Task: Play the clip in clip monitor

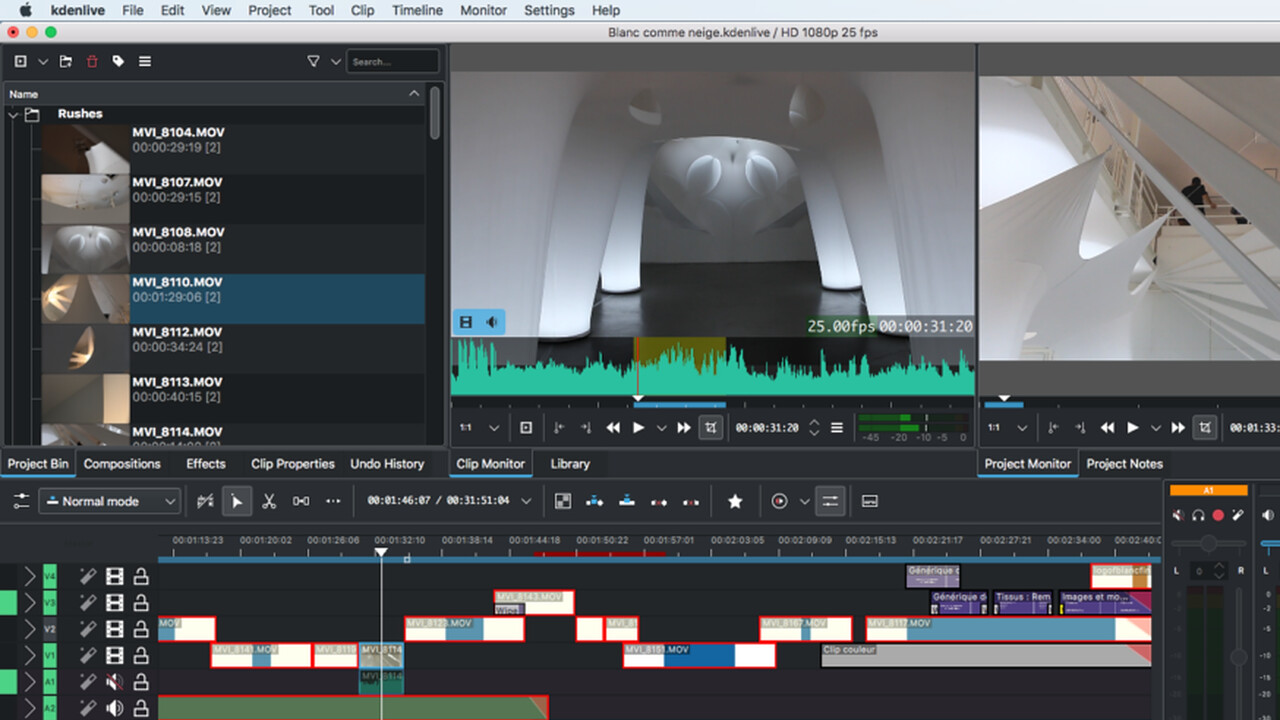Action: [639, 428]
